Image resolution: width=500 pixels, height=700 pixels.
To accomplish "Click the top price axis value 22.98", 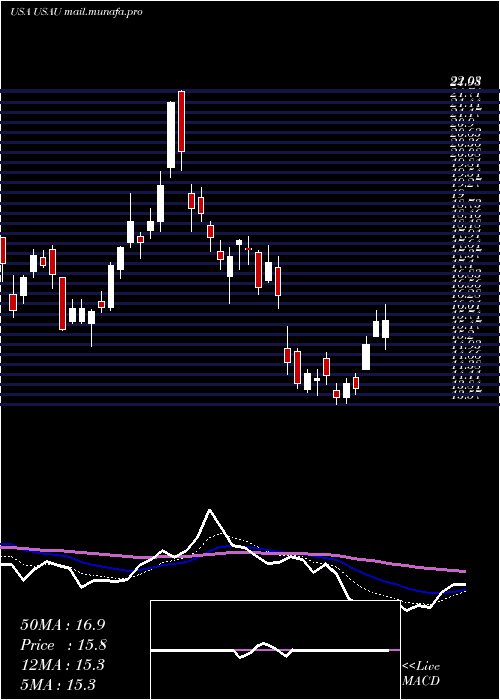I will (465, 82).
